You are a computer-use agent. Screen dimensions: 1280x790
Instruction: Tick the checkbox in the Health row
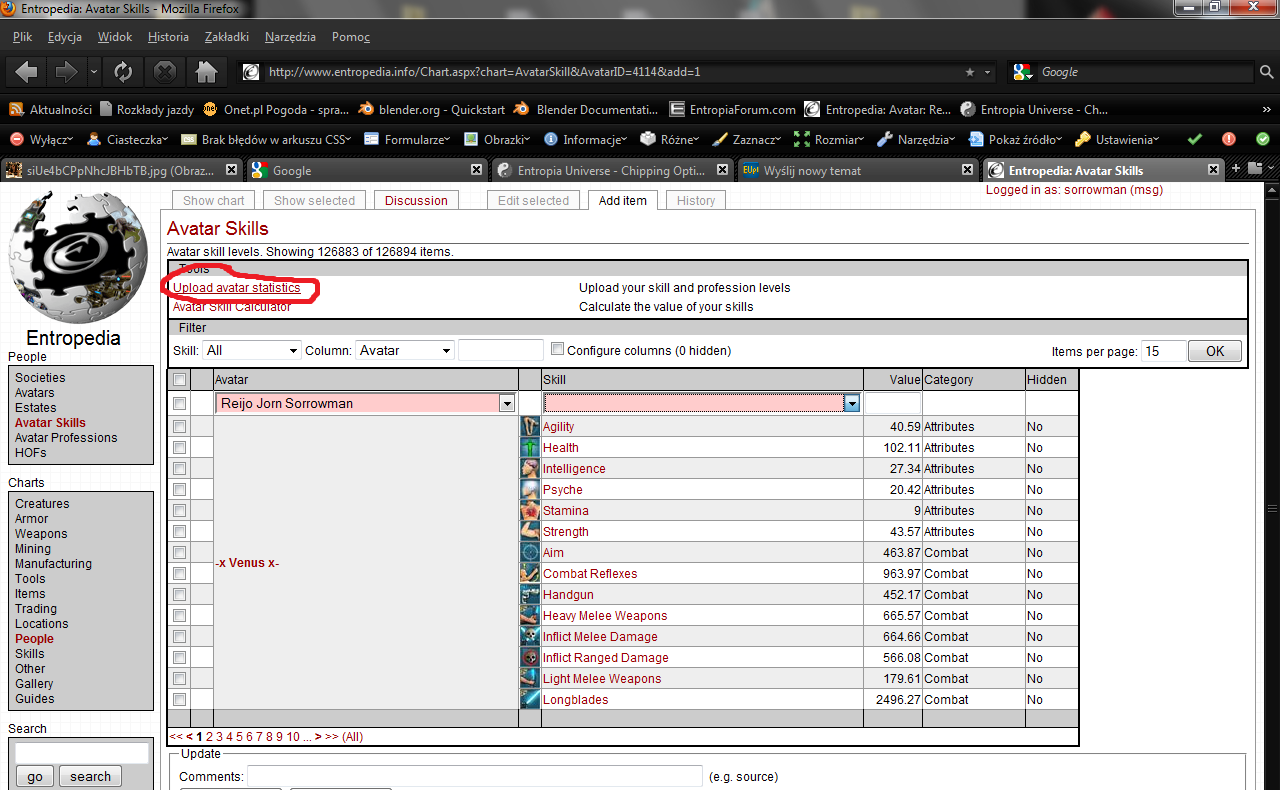tap(180, 448)
